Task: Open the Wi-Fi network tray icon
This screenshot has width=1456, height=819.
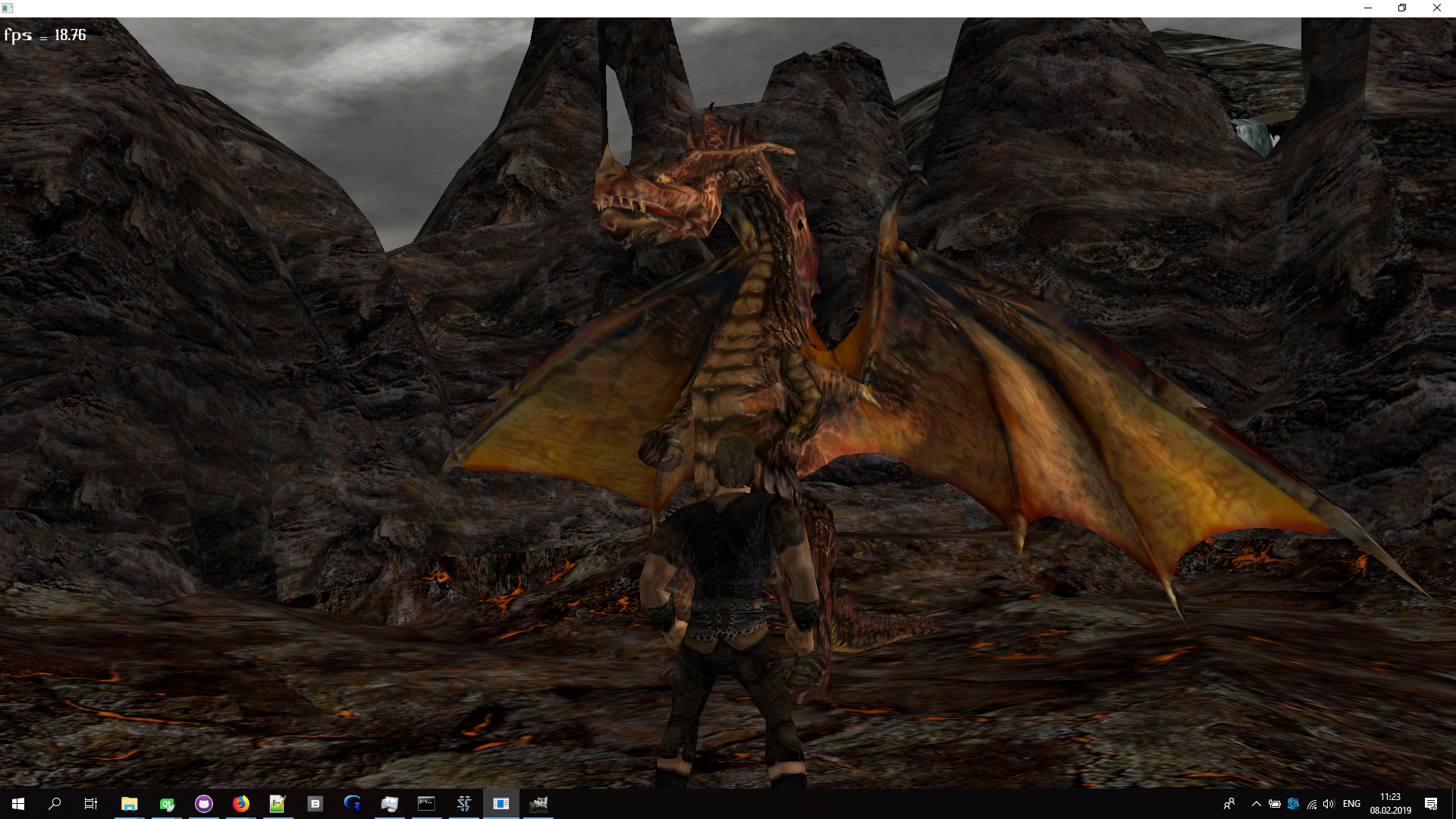Action: click(1312, 804)
